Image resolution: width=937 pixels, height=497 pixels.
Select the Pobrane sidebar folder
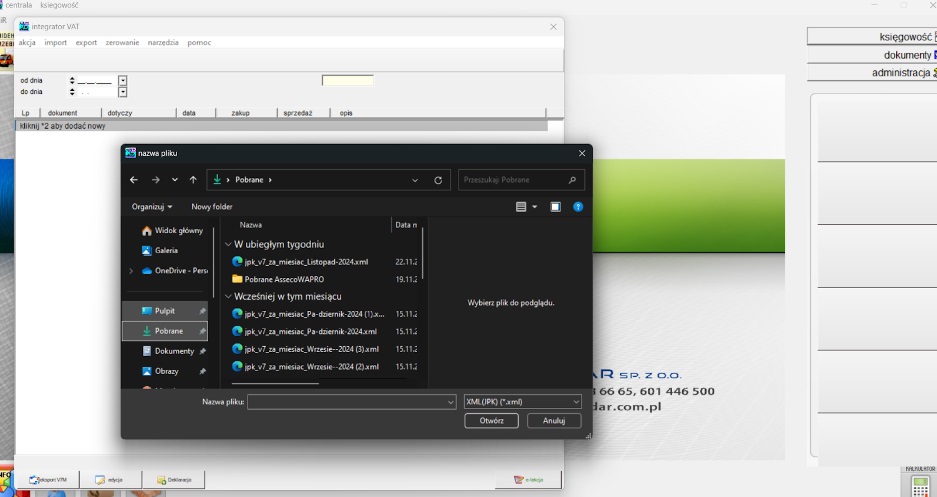(x=166, y=331)
